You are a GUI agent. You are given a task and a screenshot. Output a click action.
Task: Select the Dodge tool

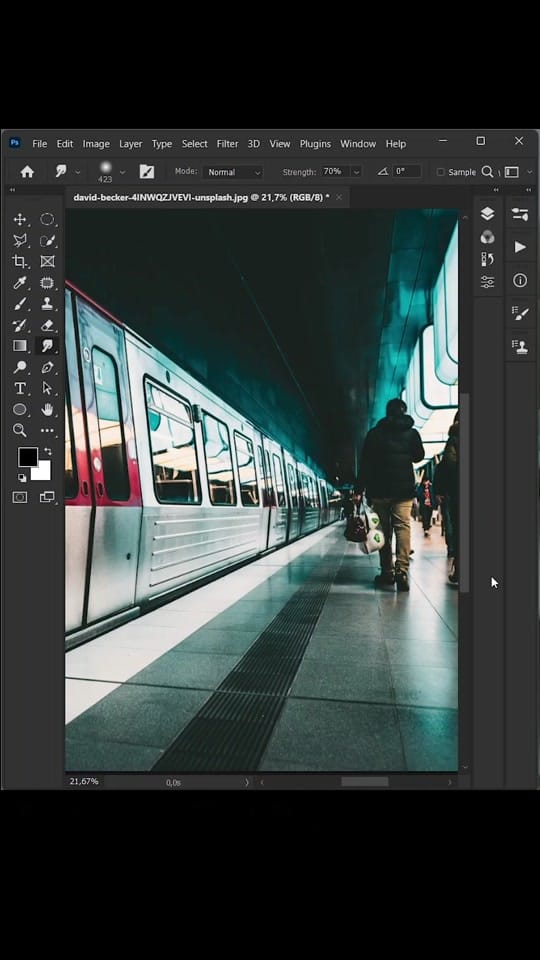[20, 367]
